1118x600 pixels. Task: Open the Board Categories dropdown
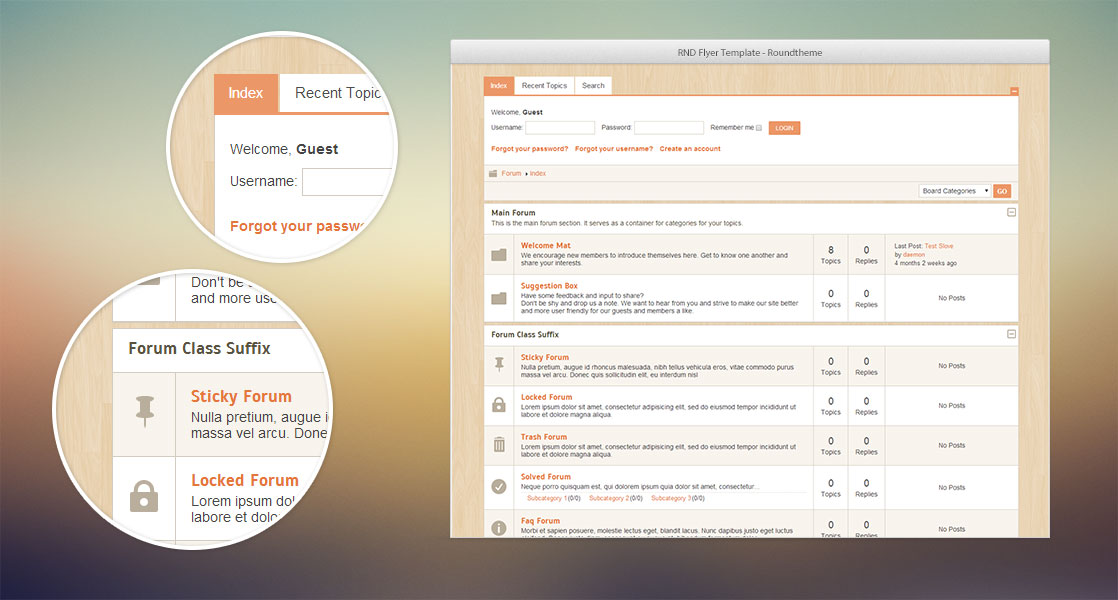(x=954, y=191)
